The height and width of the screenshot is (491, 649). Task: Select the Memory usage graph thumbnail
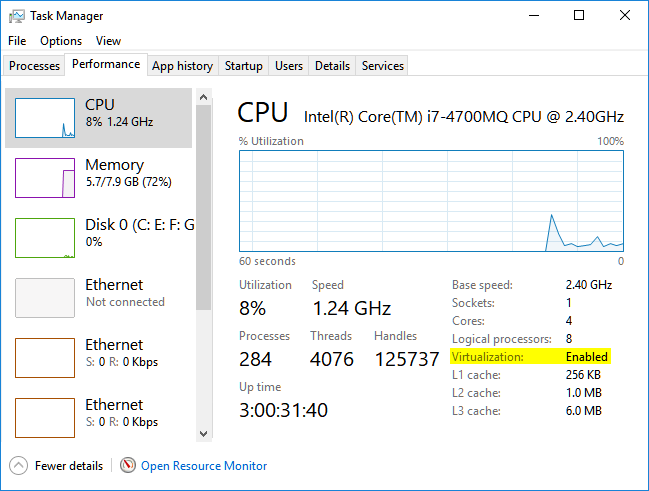(45, 178)
